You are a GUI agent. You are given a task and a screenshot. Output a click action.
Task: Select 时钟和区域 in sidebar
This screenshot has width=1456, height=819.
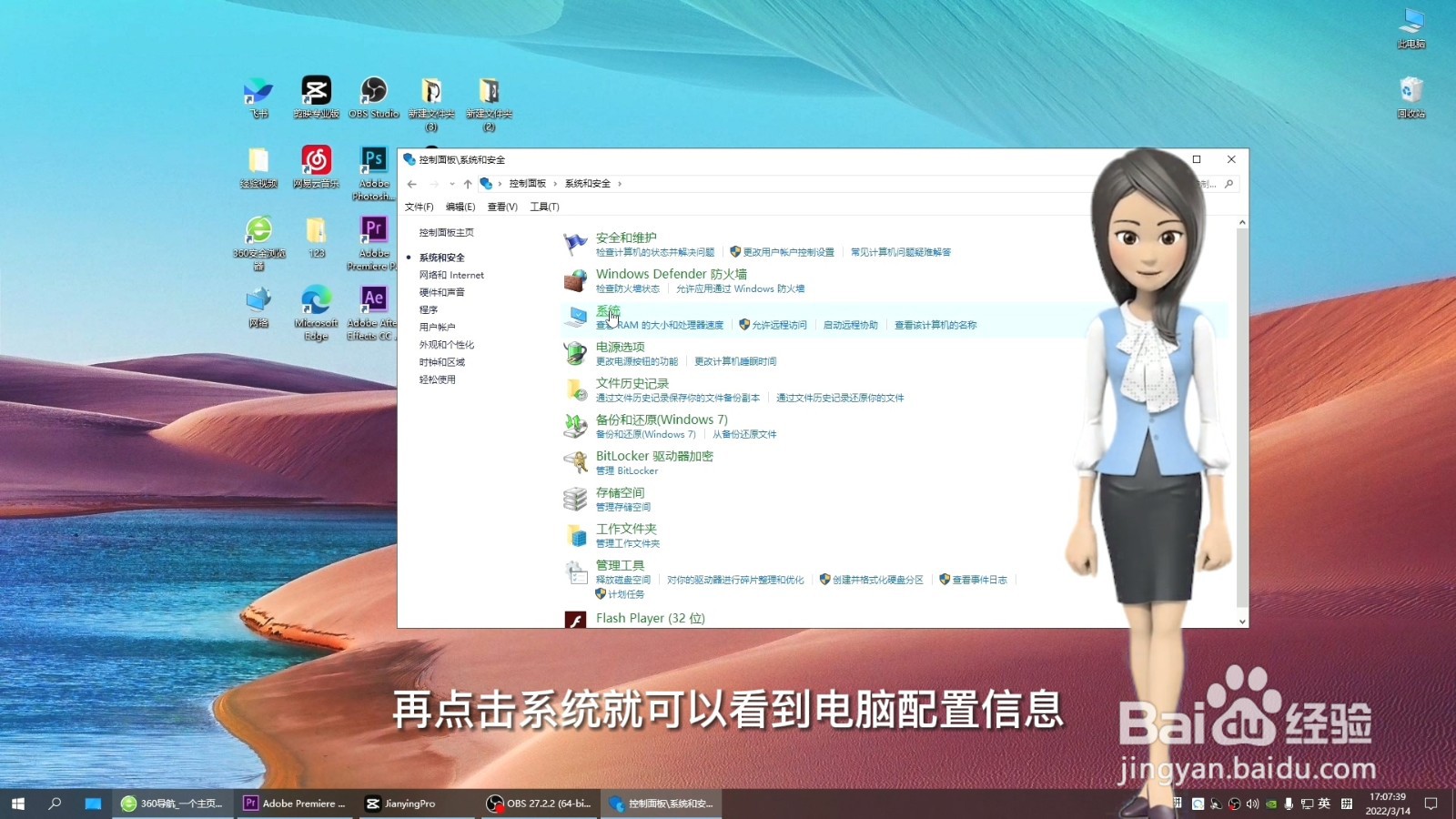[441, 362]
